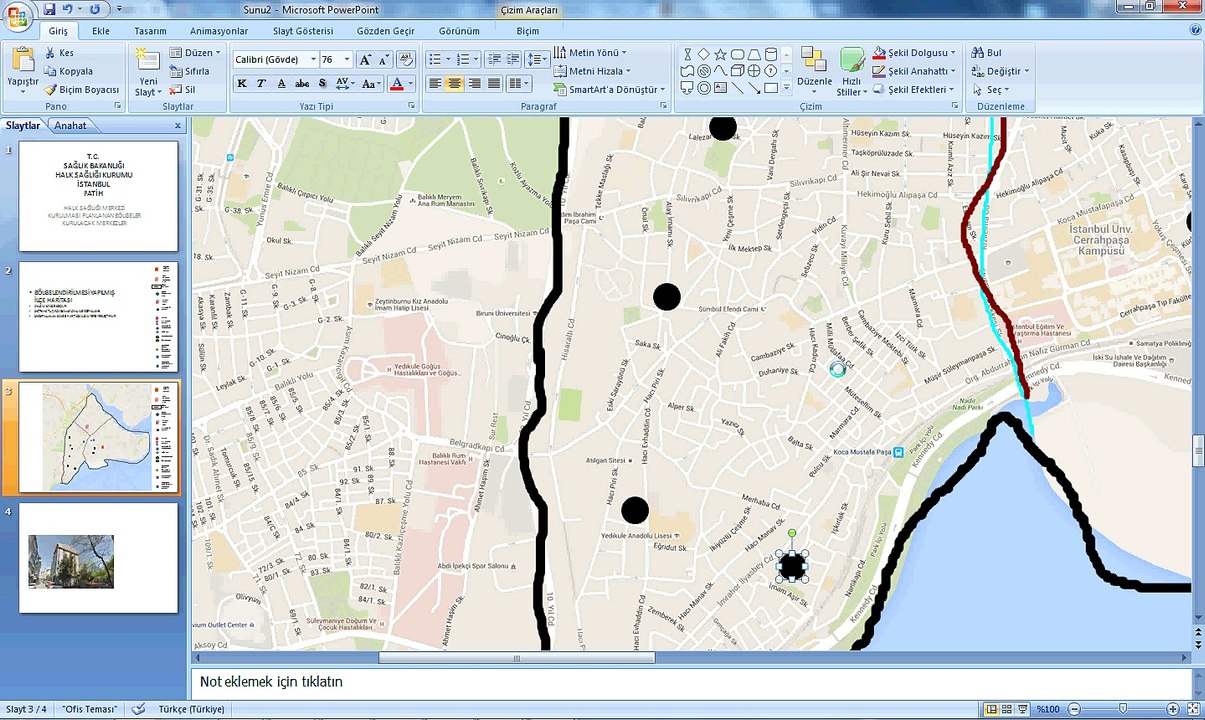Image resolution: width=1205 pixels, height=720 pixels.
Task: Open Şekil Anahattı outline dropdown
Action: pos(914,71)
